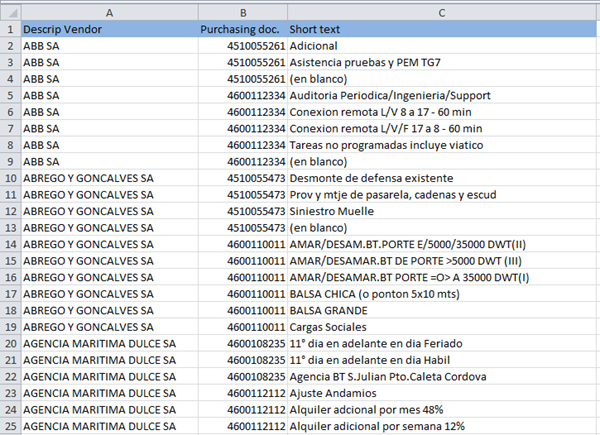Image resolution: width=600 pixels, height=435 pixels.
Task: Select row 10 header
Action: tap(10, 178)
